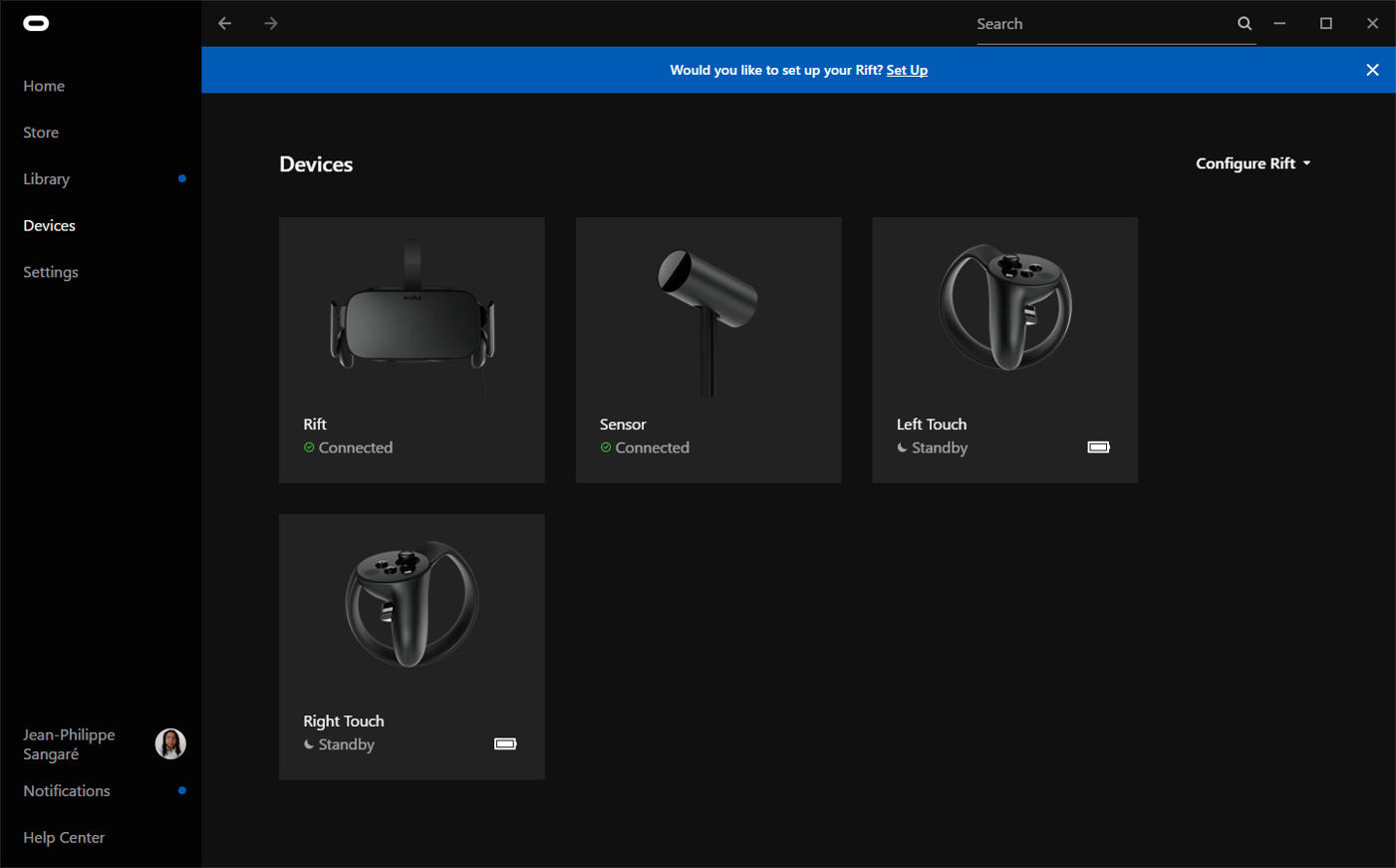This screenshot has height=868, width=1396.
Task: Select the Left Touch controller image
Action: (1005, 307)
